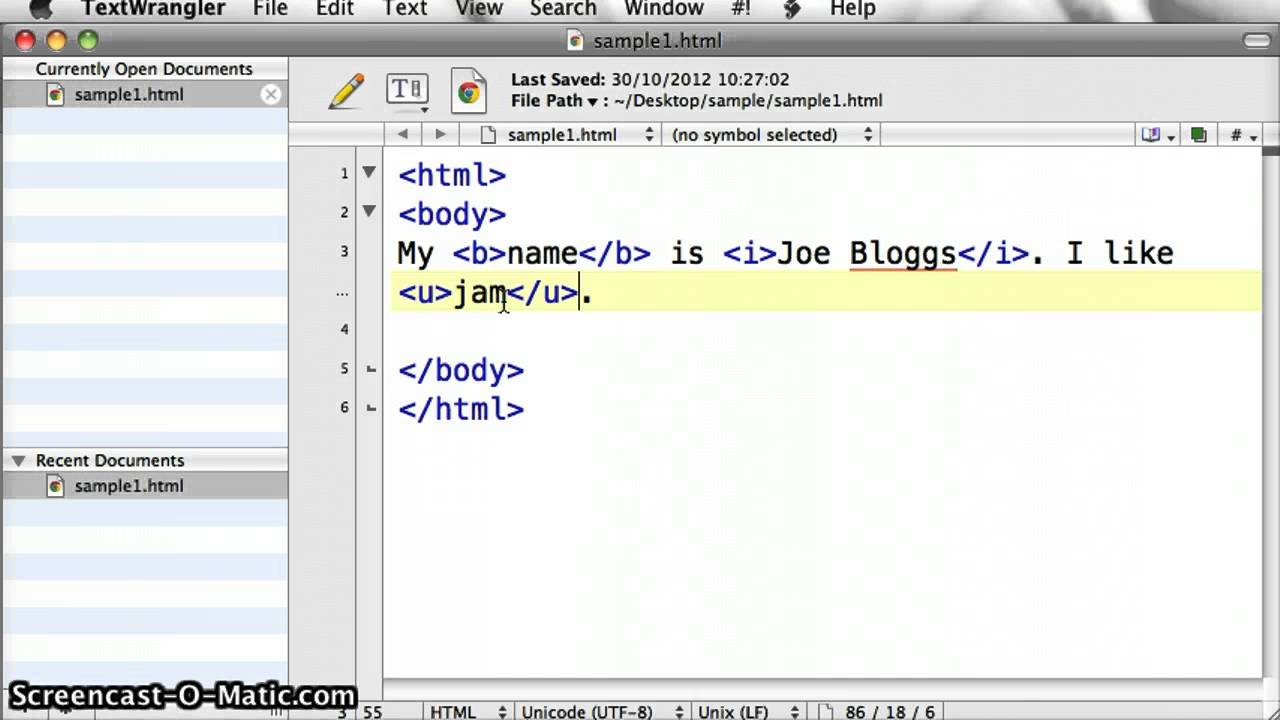Click the underlined word "Bloggs" in the editor
Screen dimensions: 1280x720
pos(903,253)
